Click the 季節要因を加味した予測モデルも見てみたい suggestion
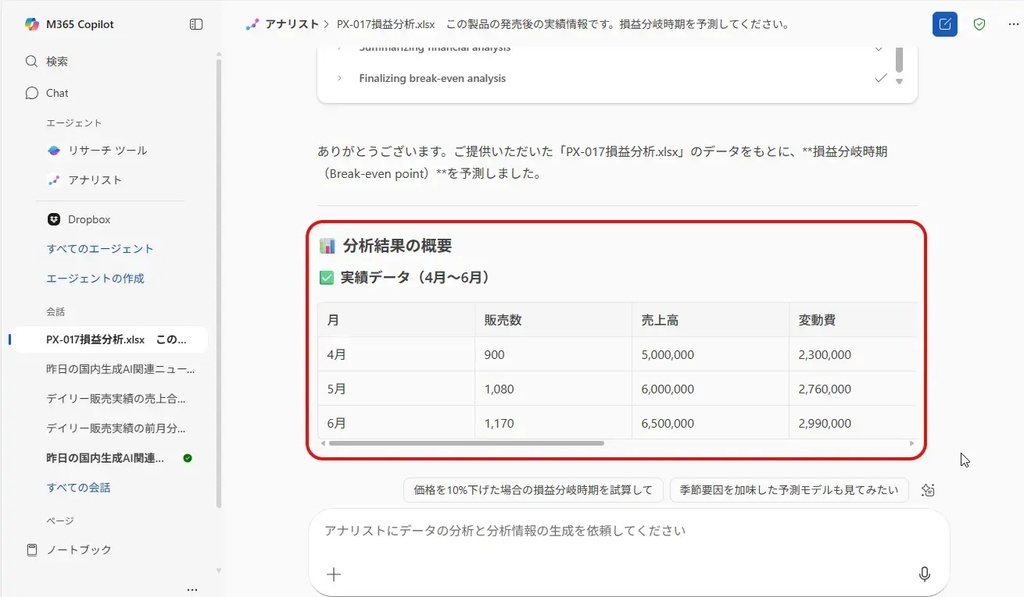The width and height of the screenshot is (1024, 597). 789,490
